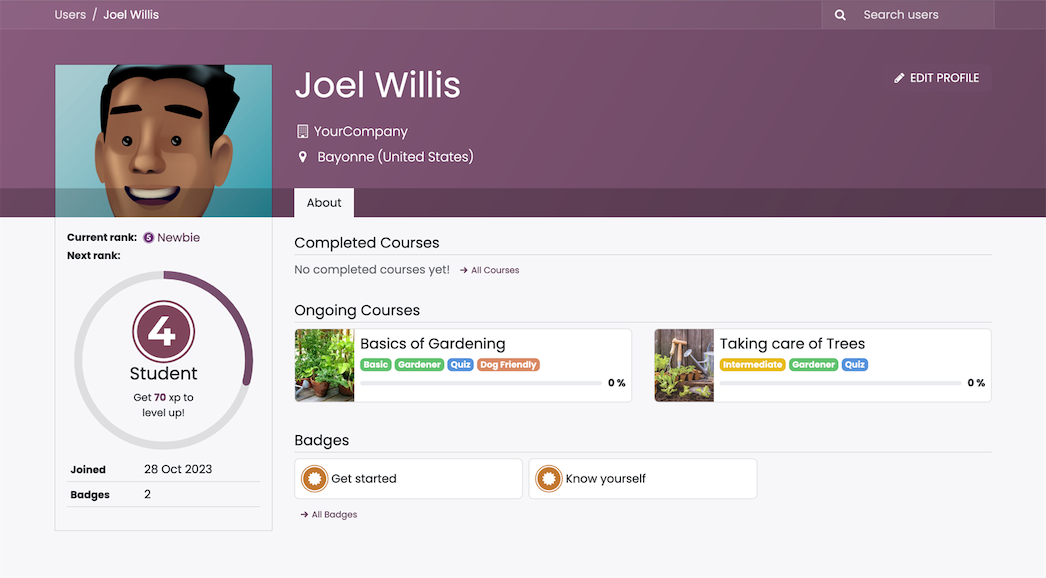The image size is (1046, 578).
Task: Click the Know yourself badge medal icon
Action: click(548, 478)
